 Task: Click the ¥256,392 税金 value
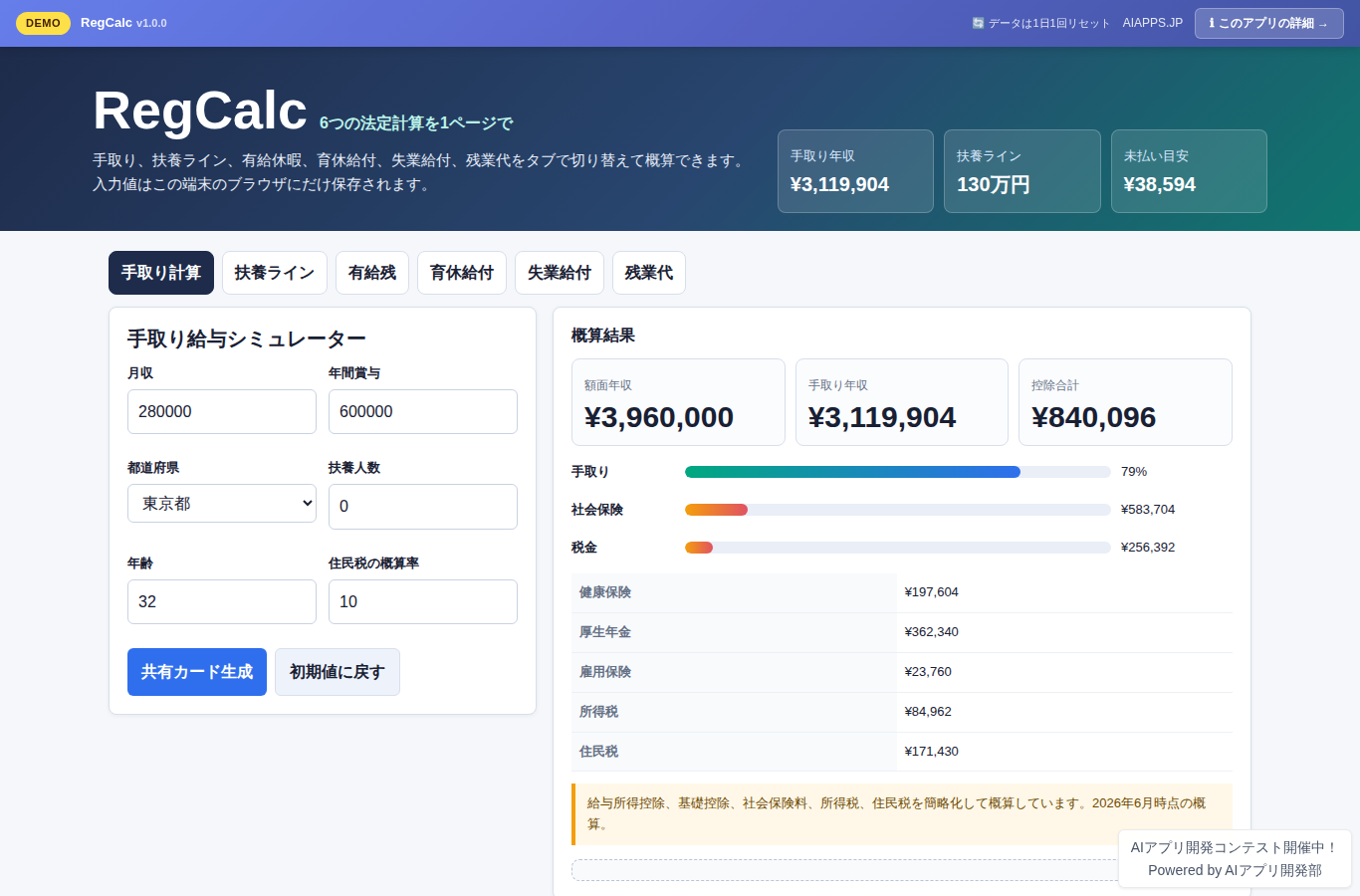tap(1148, 548)
